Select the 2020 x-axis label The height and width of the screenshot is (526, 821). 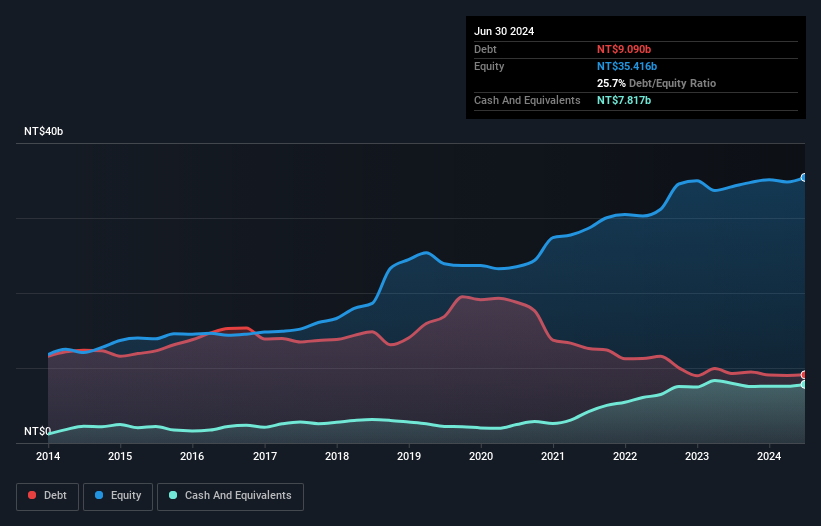click(481, 456)
